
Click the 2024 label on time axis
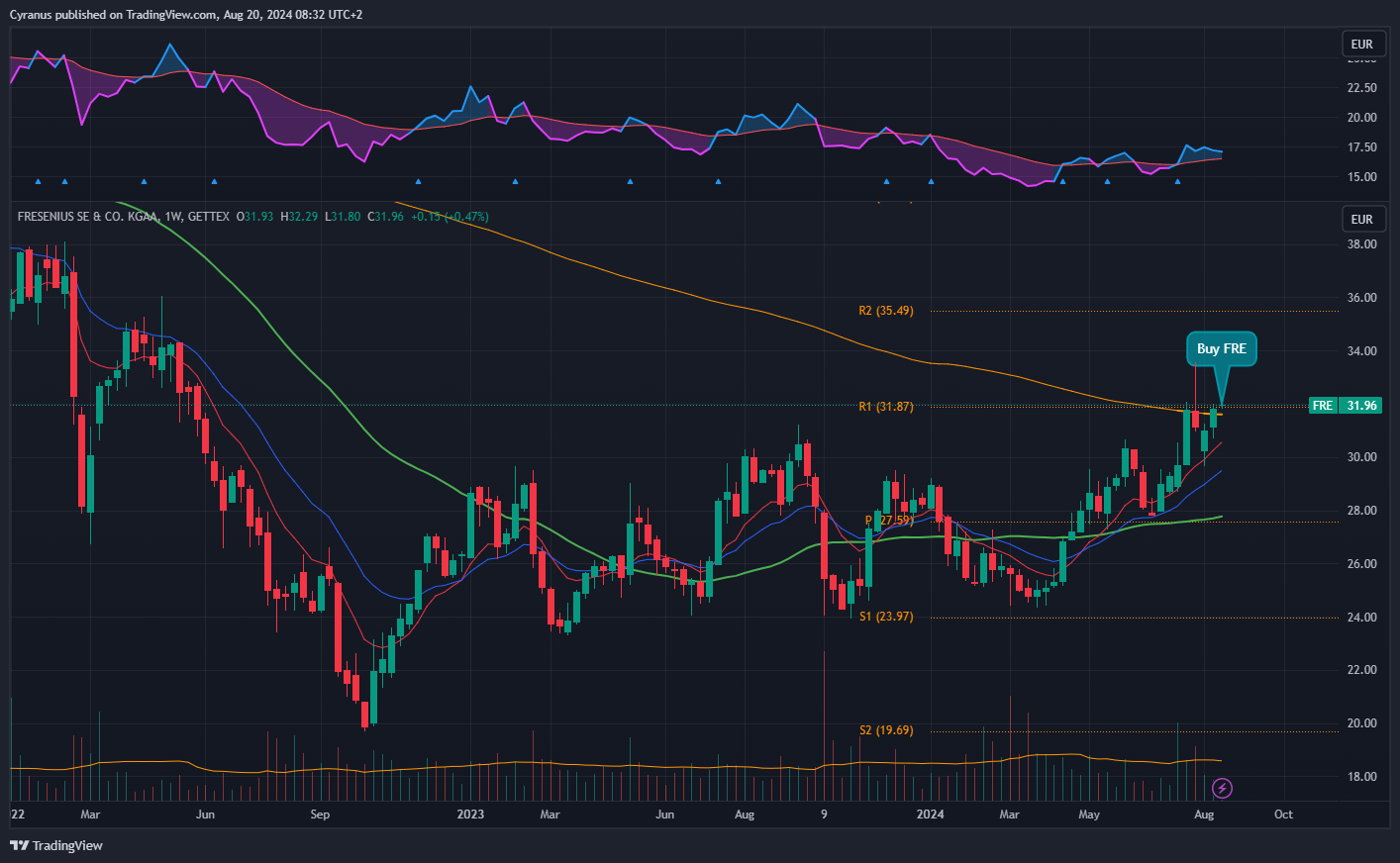click(x=930, y=815)
